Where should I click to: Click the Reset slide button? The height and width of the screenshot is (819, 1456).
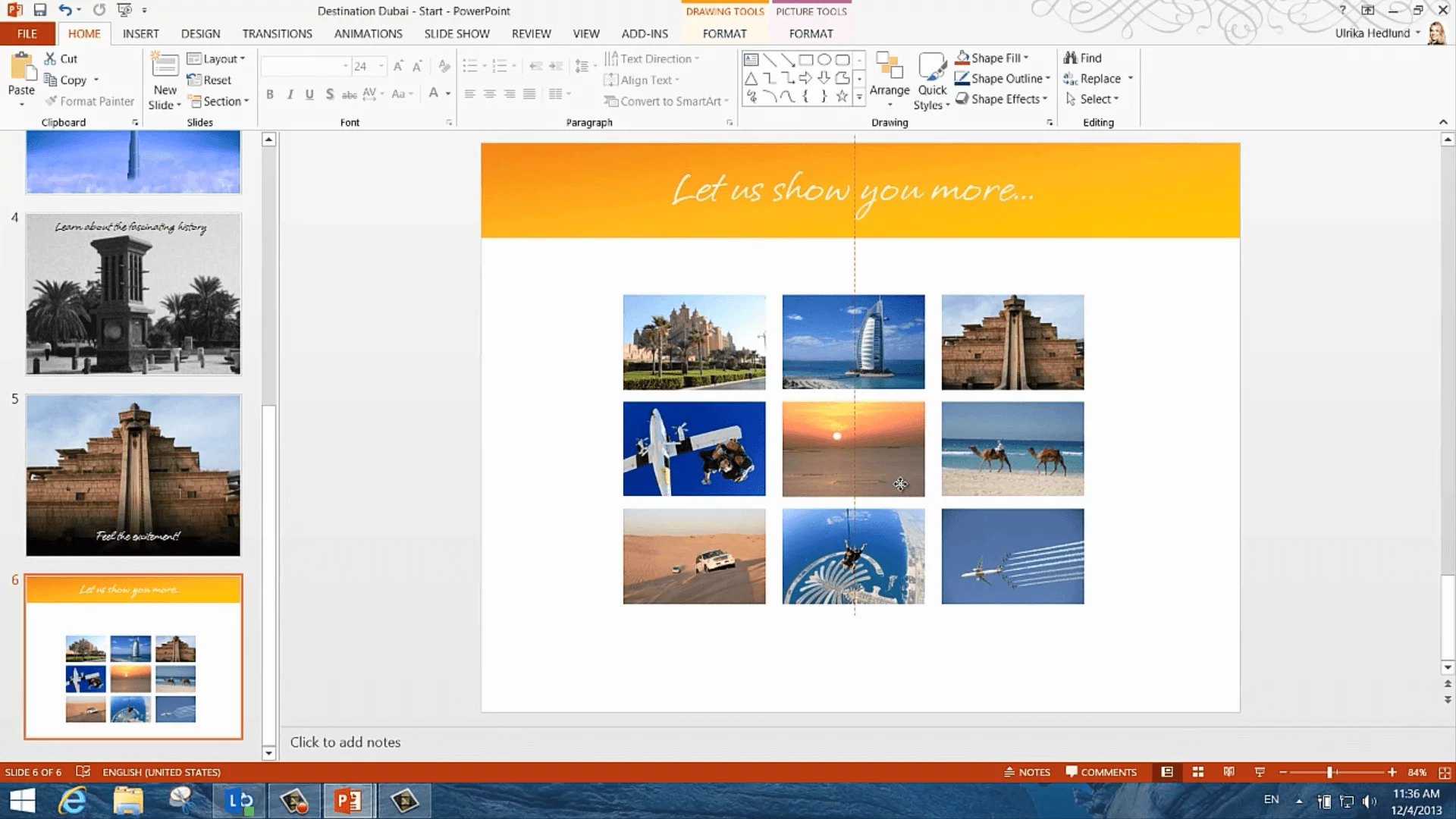(x=209, y=80)
